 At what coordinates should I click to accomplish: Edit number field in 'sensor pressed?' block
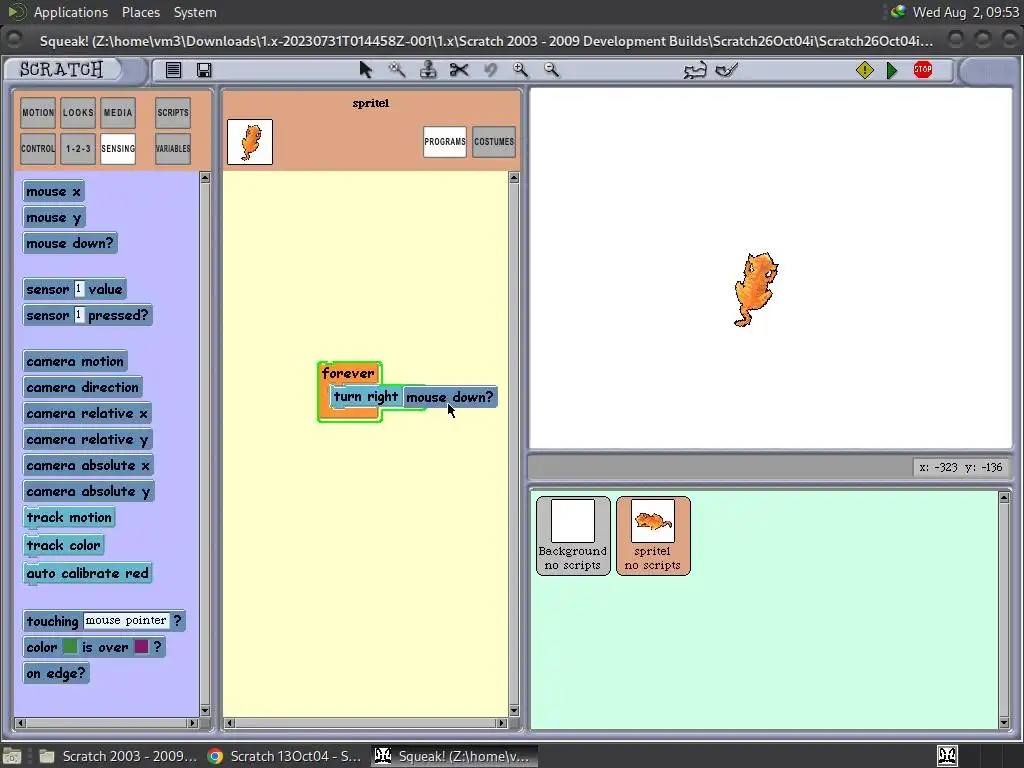[x=79, y=315]
